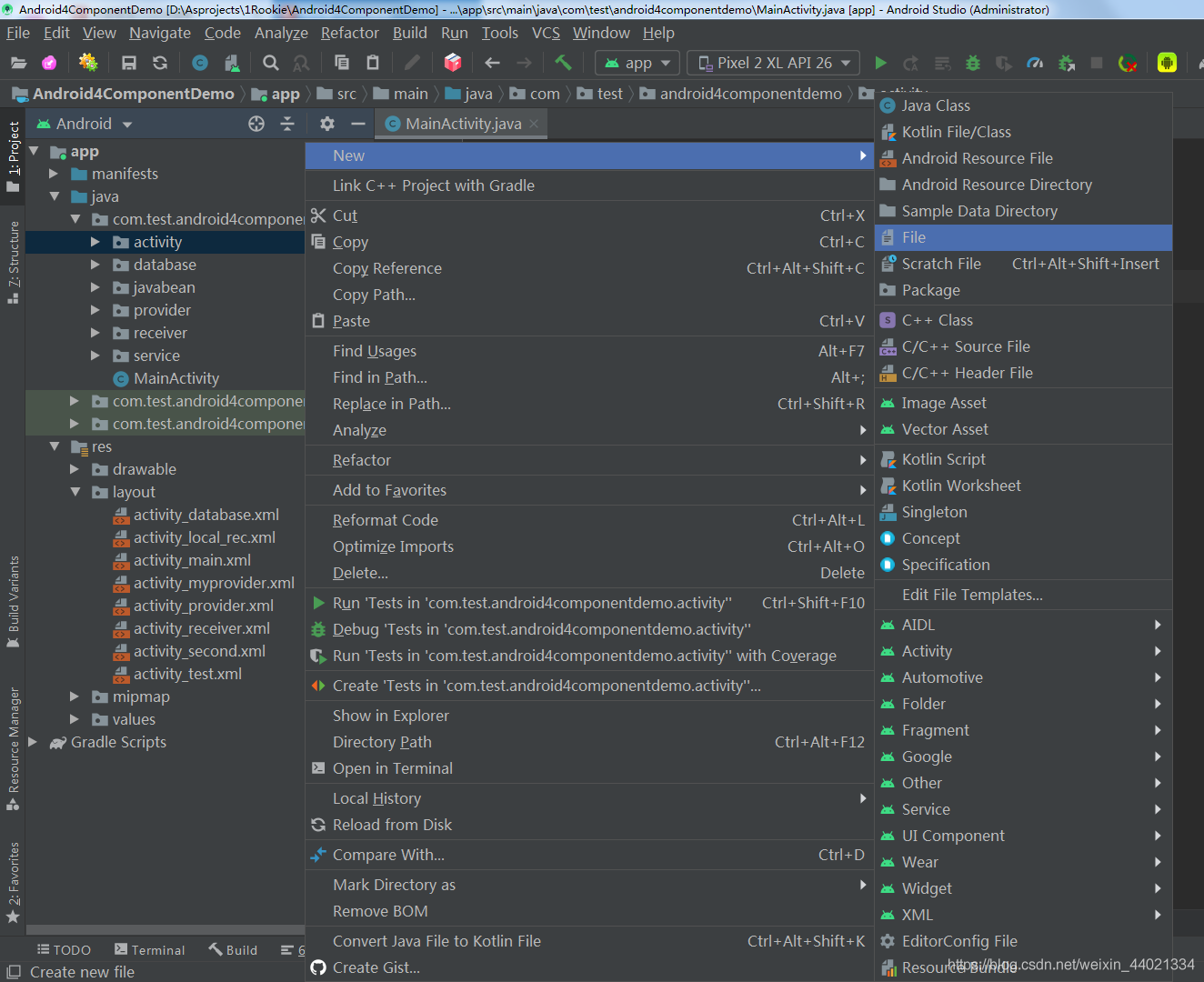Open the AVD Manager Android icon
The image size is (1204, 982).
pyautogui.click(x=1167, y=63)
